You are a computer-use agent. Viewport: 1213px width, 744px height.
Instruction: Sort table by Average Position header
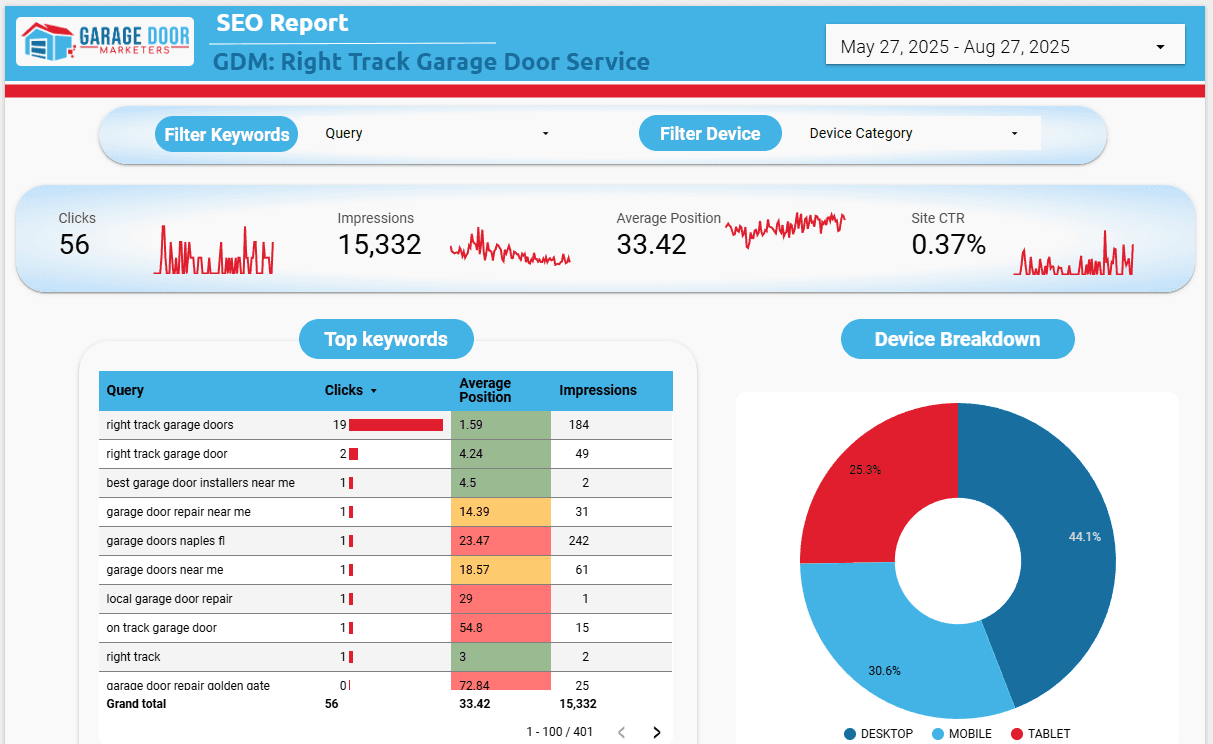click(x=485, y=390)
